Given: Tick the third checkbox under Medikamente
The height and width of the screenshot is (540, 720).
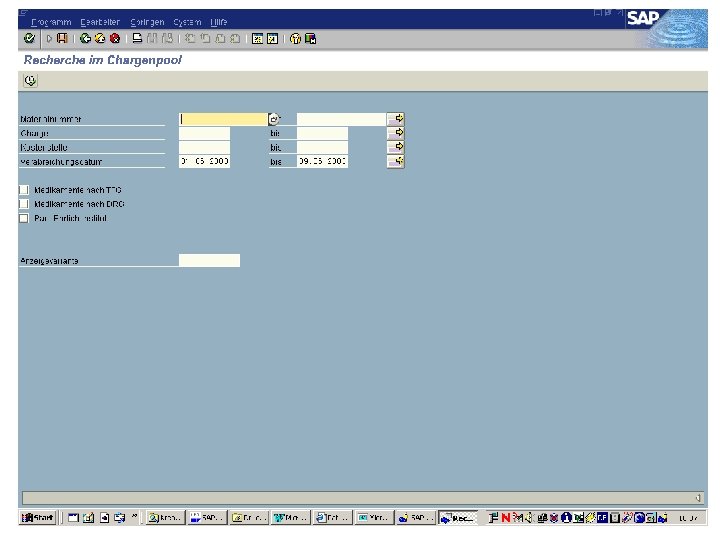Looking at the screenshot, I should coord(24,218).
